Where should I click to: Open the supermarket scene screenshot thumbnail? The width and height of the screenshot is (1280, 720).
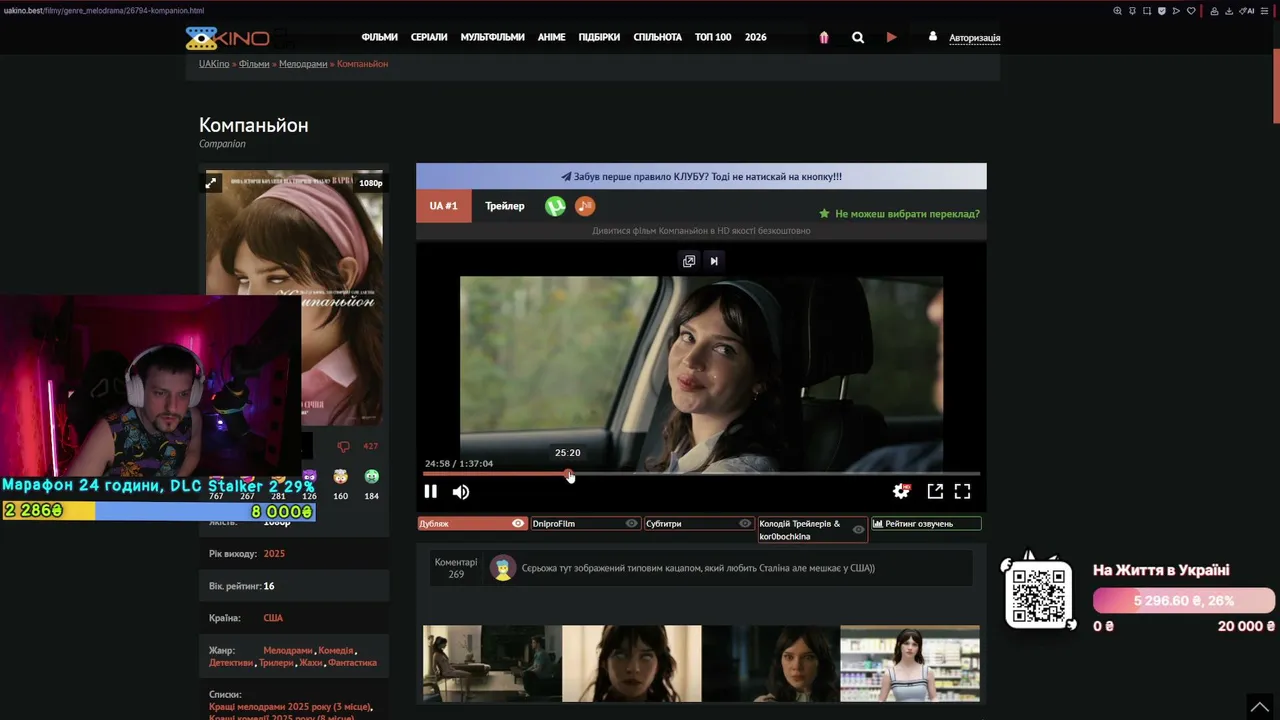click(910, 664)
